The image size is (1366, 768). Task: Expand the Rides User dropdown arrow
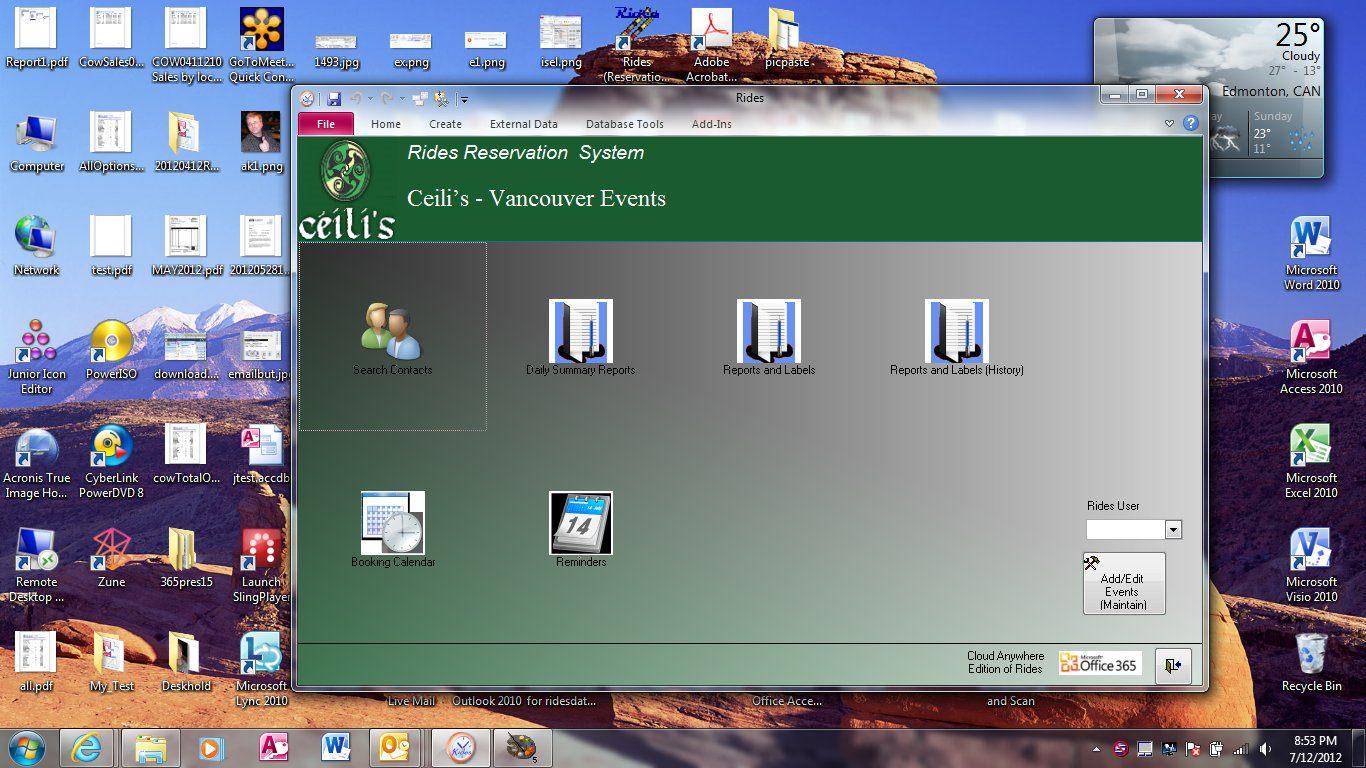1173,530
